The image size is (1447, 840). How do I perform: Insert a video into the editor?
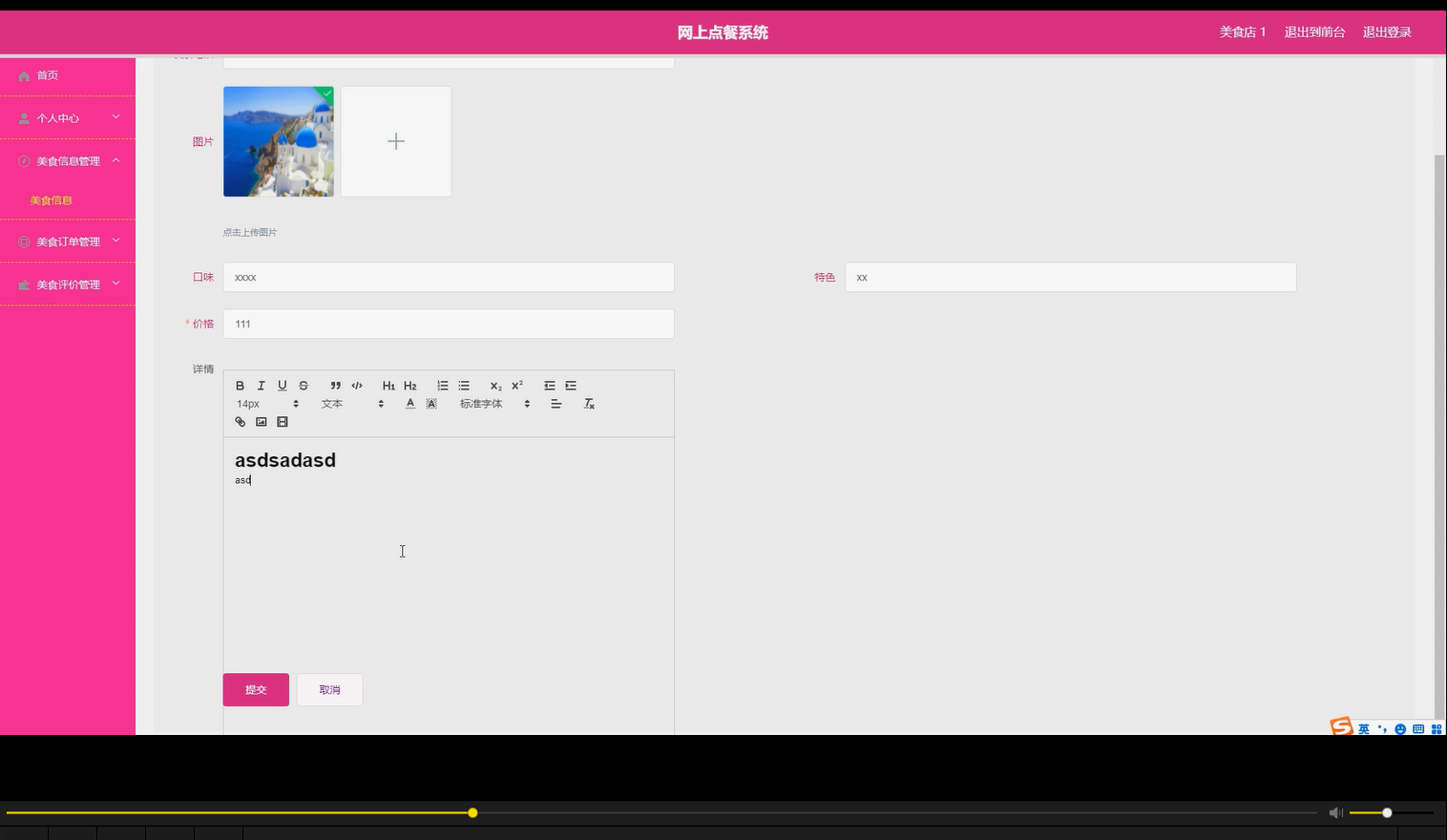pos(282,421)
